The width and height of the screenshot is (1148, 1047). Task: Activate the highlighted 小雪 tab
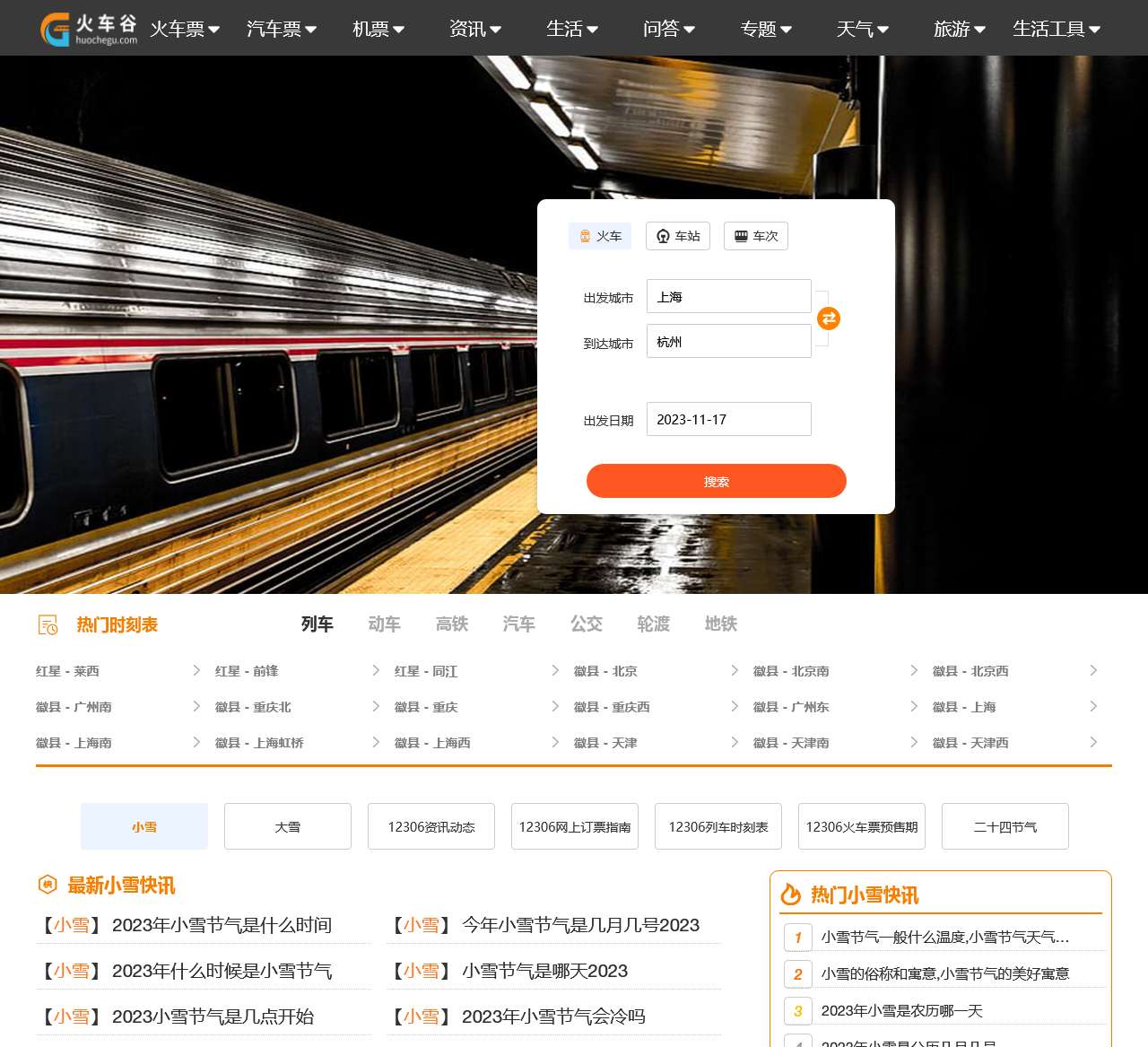(x=143, y=826)
